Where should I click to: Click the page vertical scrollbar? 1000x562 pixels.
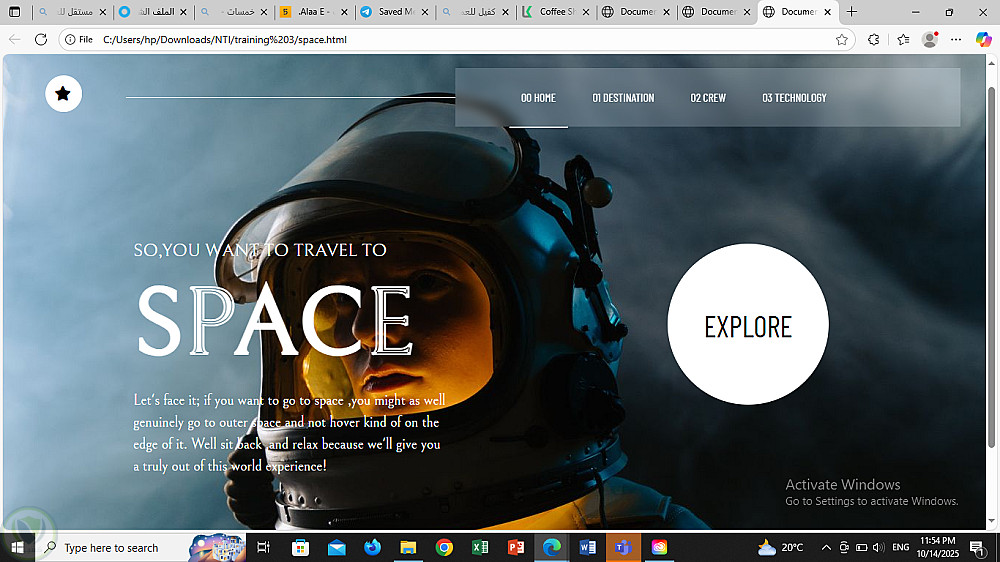tap(991, 268)
